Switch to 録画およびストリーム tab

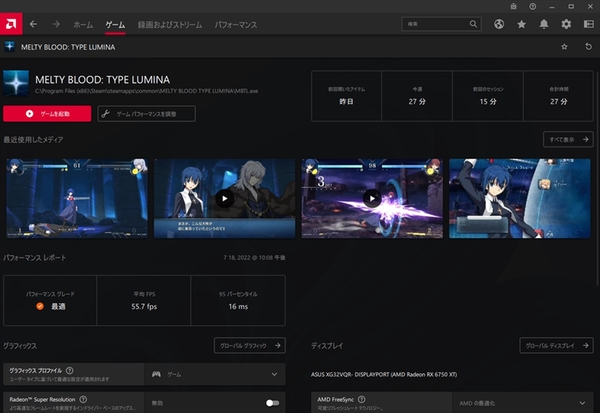170,25
